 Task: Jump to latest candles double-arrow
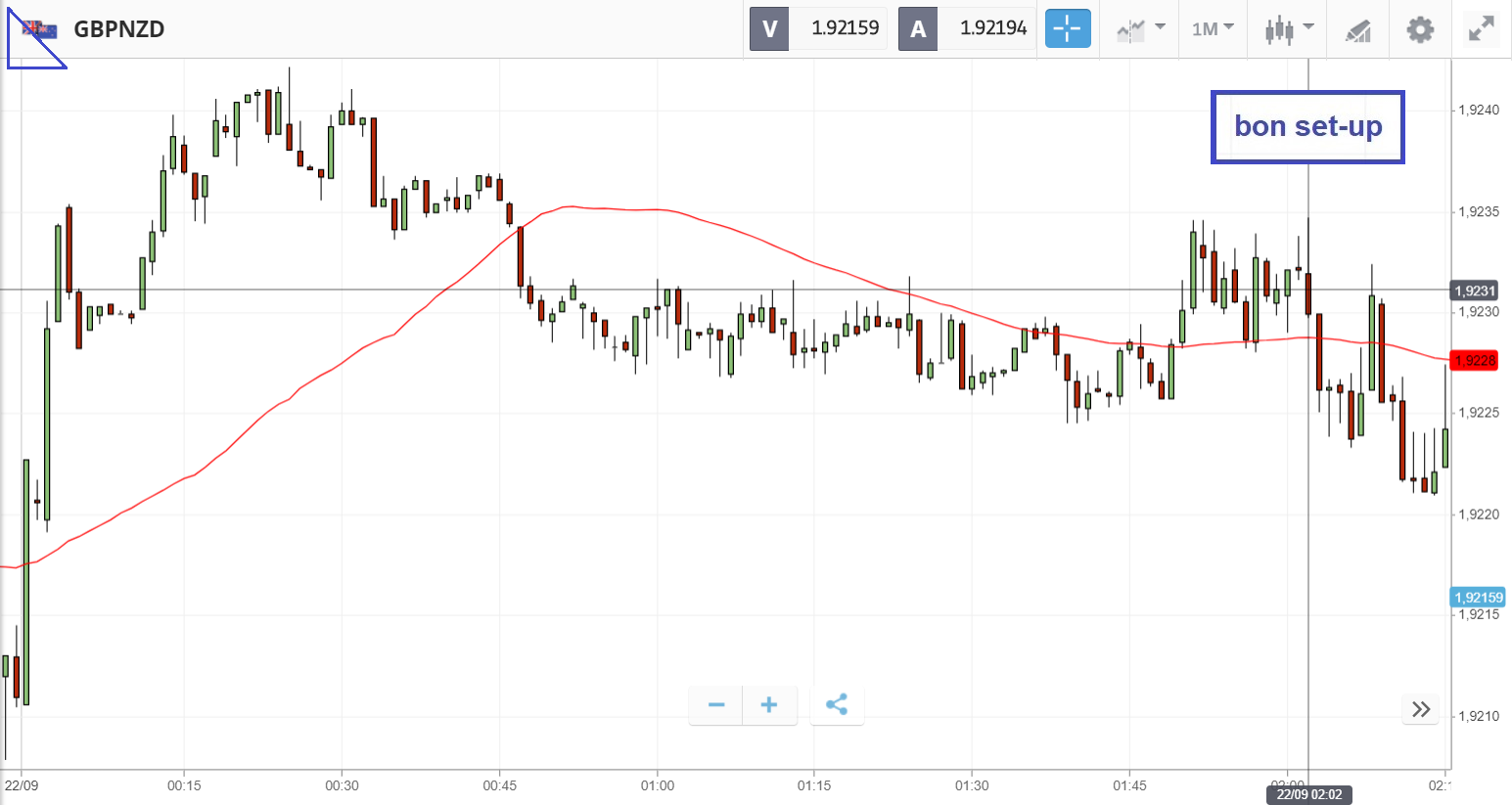pos(1421,708)
